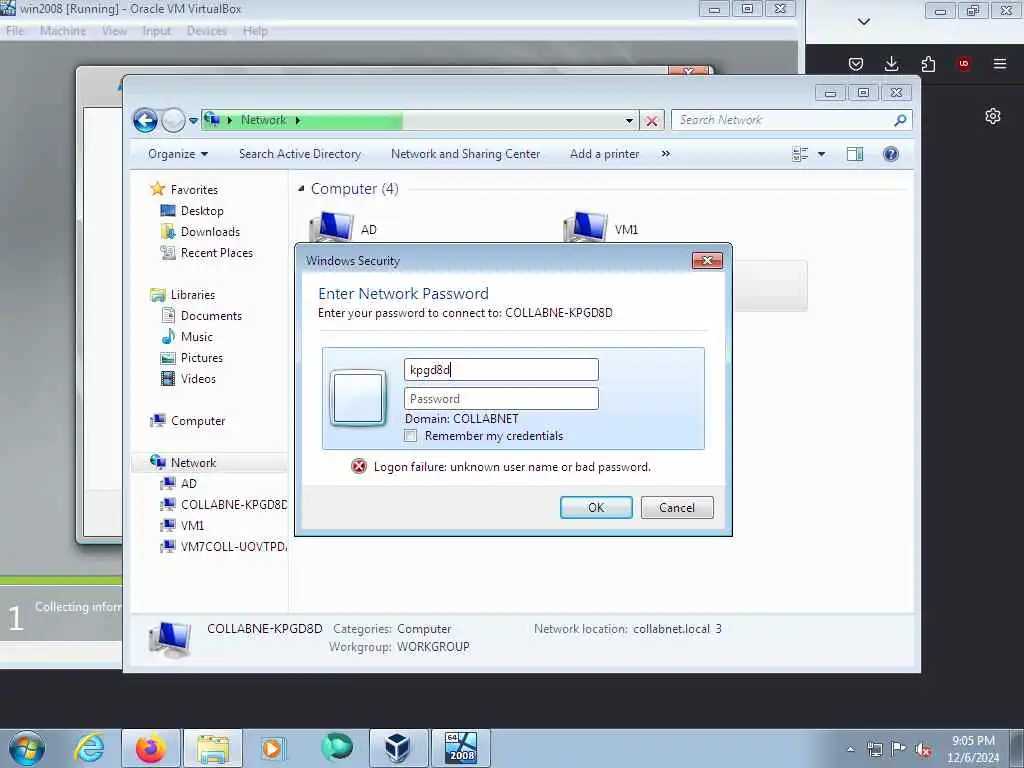Open the Organize dropdown menu
The height and width of the screenshot is (768, 1024).
click(x=178, y=154)
